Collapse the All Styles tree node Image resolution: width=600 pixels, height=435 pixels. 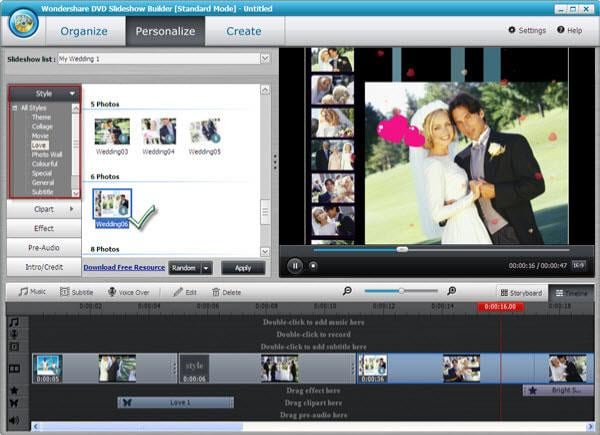15,108
